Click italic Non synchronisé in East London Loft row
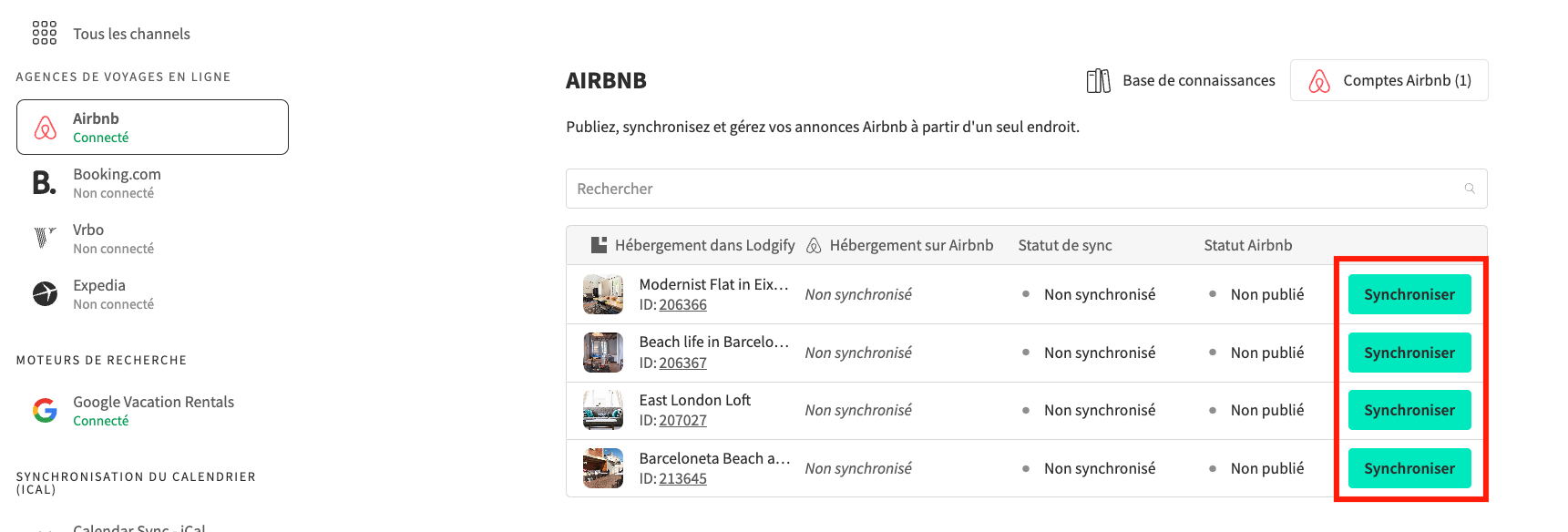Image resolution: width=1568 pixels, height=532 pixels. coord(857,410)
